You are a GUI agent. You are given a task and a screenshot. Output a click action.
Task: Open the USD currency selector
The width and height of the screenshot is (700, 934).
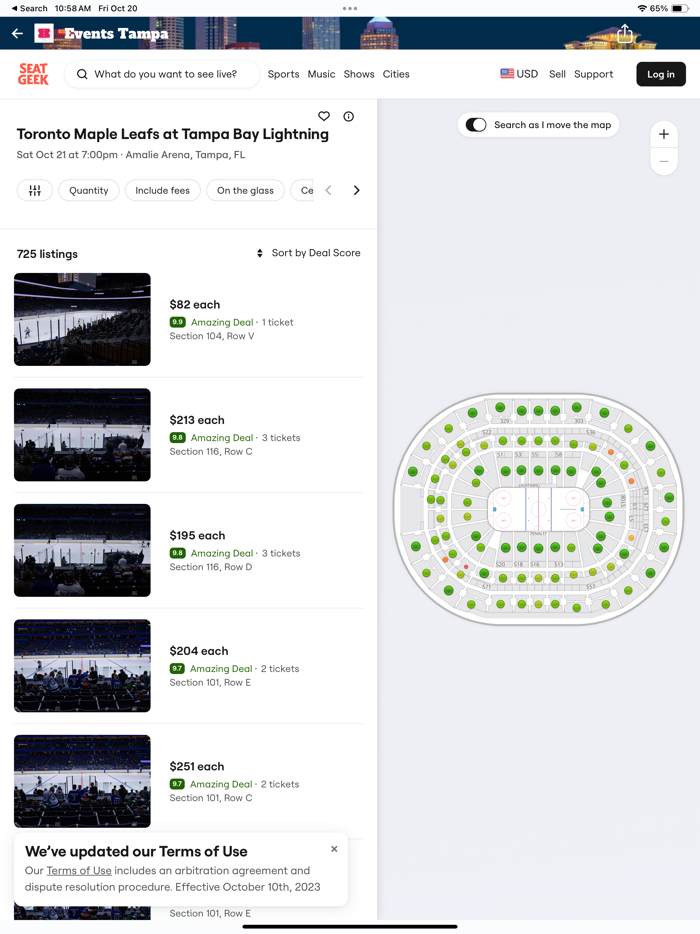(x=519, y=74)
